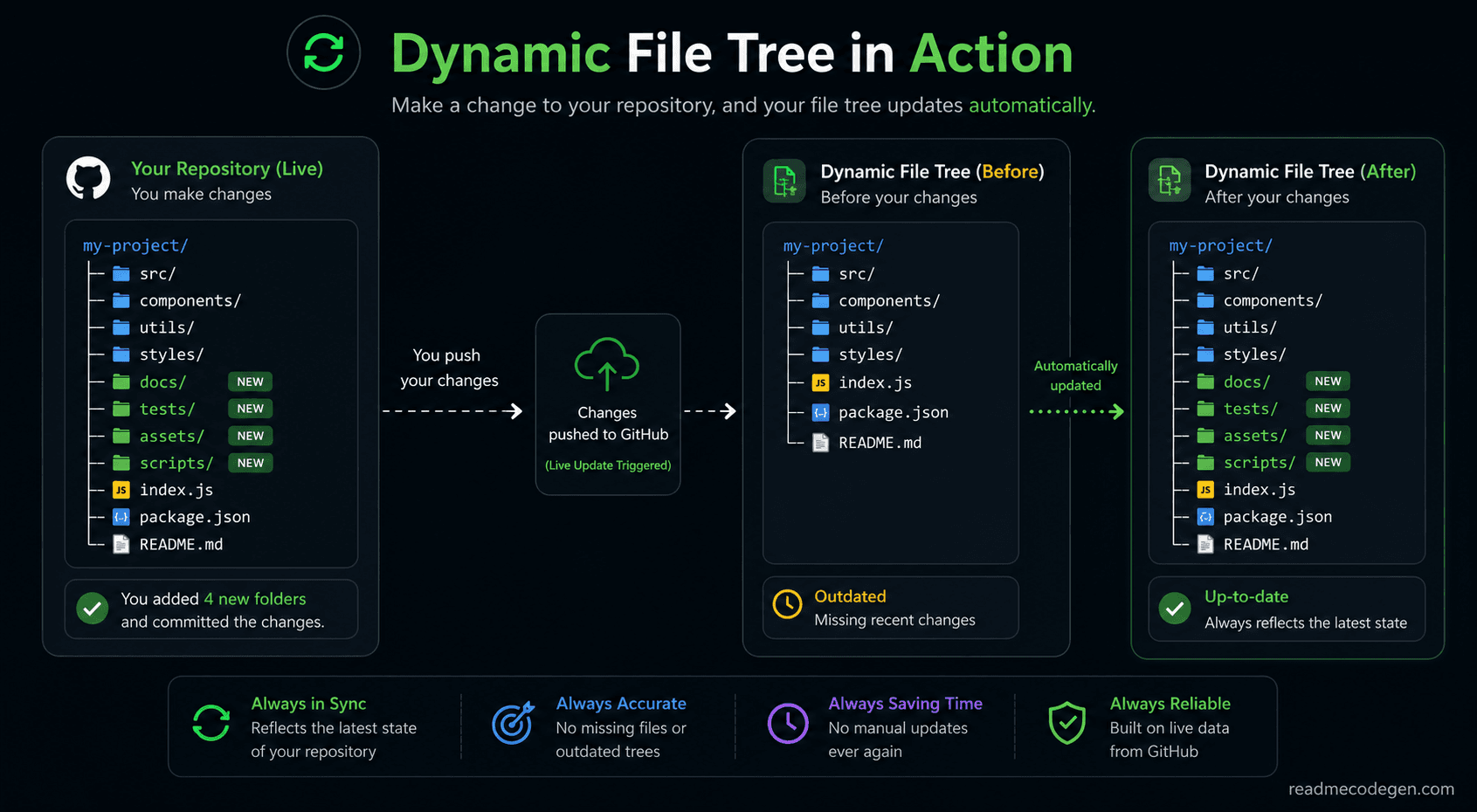
Task: Click the purple clock Always Saving Time icon
Action: (788, 724)
